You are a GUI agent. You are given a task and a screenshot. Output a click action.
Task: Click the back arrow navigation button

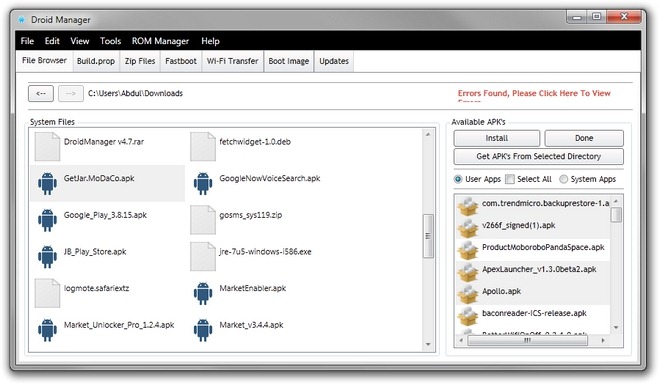point(41,93)
